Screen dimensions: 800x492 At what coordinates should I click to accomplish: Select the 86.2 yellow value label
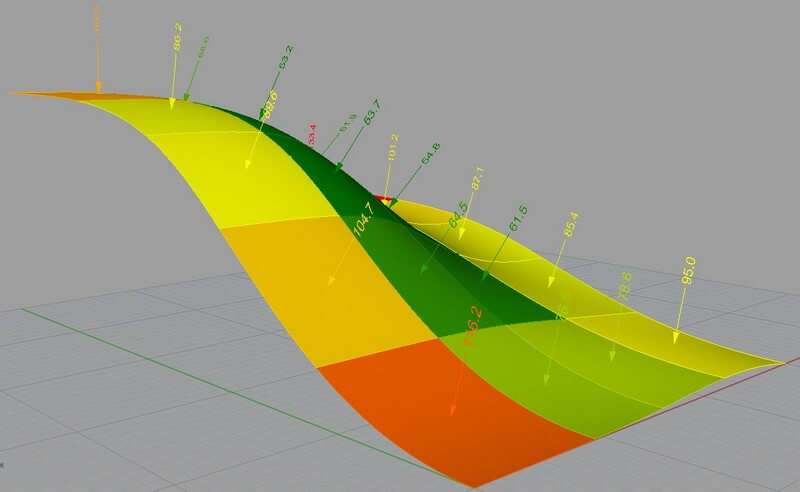[177, 47]
